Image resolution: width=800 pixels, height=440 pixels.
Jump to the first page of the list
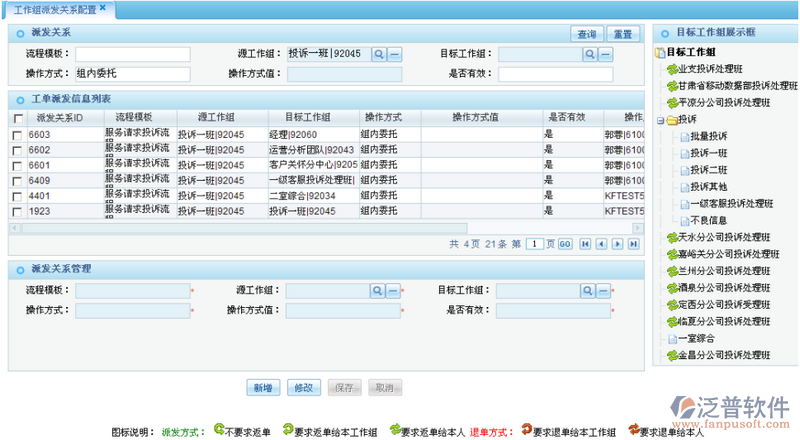586,244
